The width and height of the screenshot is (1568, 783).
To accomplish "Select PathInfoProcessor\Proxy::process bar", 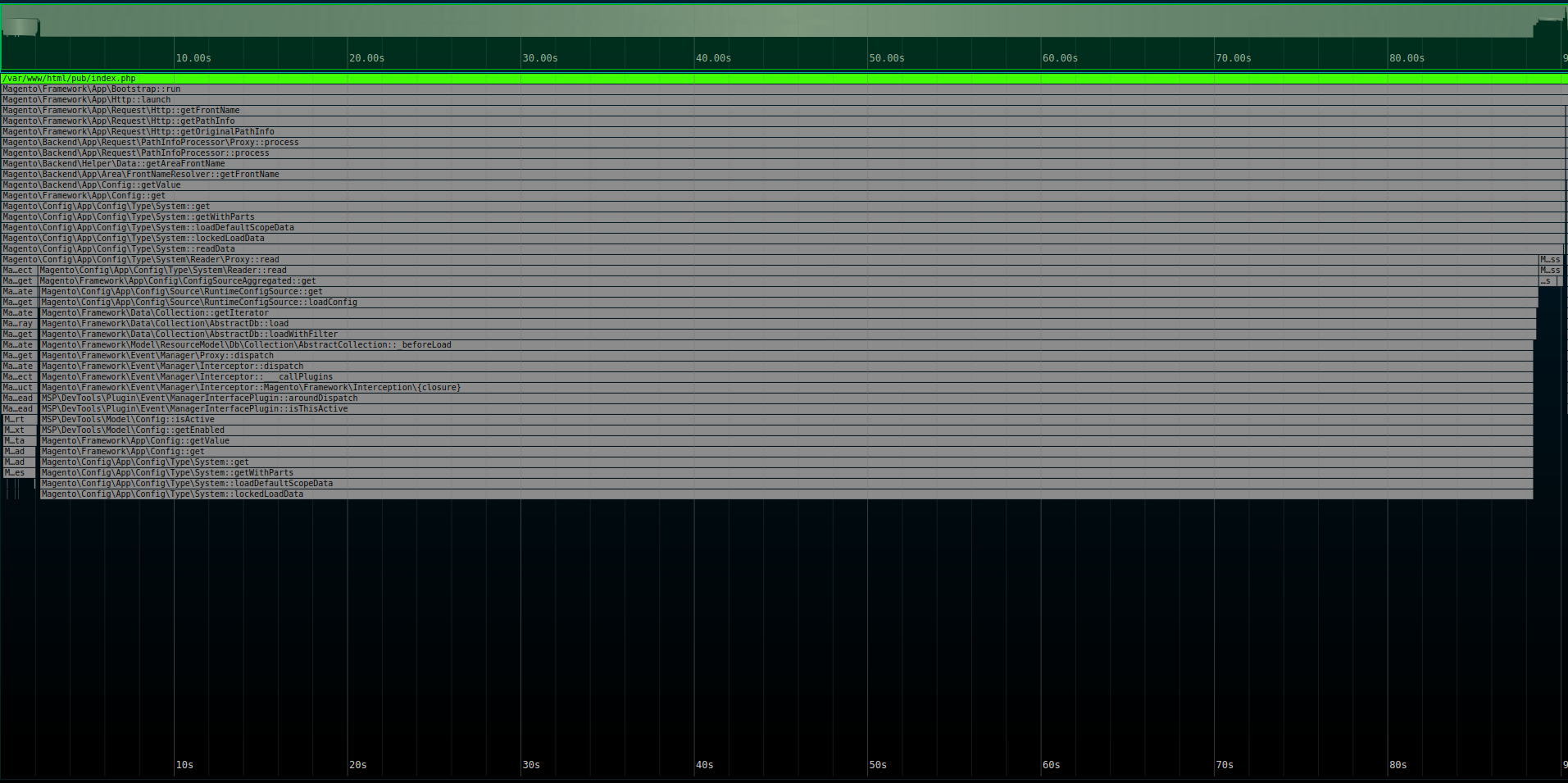I will pos(783,143).
